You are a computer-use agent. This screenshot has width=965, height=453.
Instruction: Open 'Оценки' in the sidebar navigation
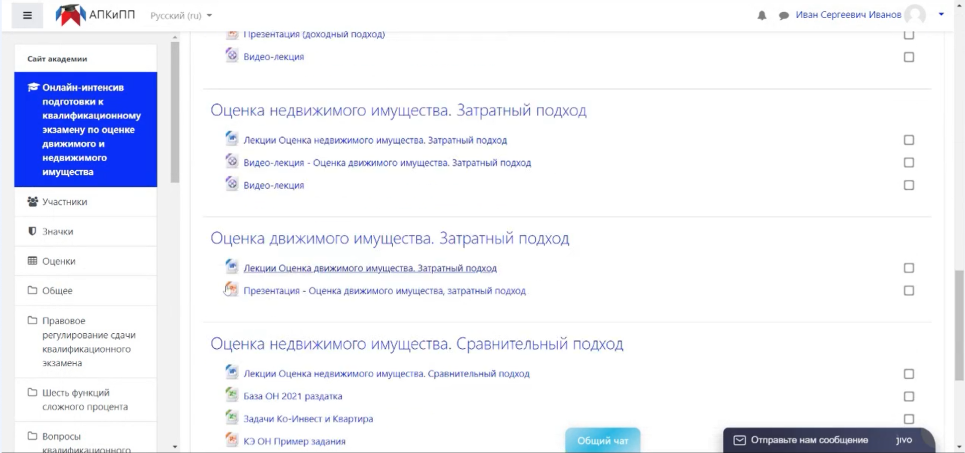click(x=58, y=261)
